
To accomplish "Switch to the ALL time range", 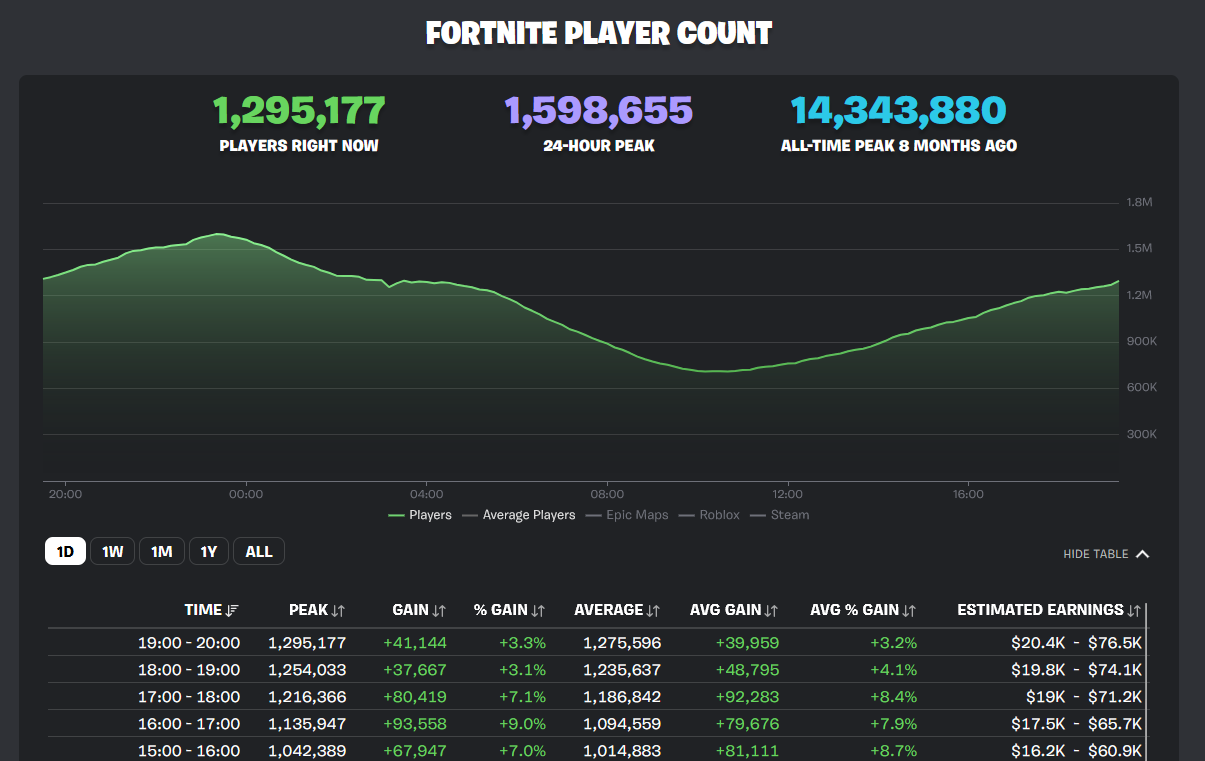I will coord(259,551).
